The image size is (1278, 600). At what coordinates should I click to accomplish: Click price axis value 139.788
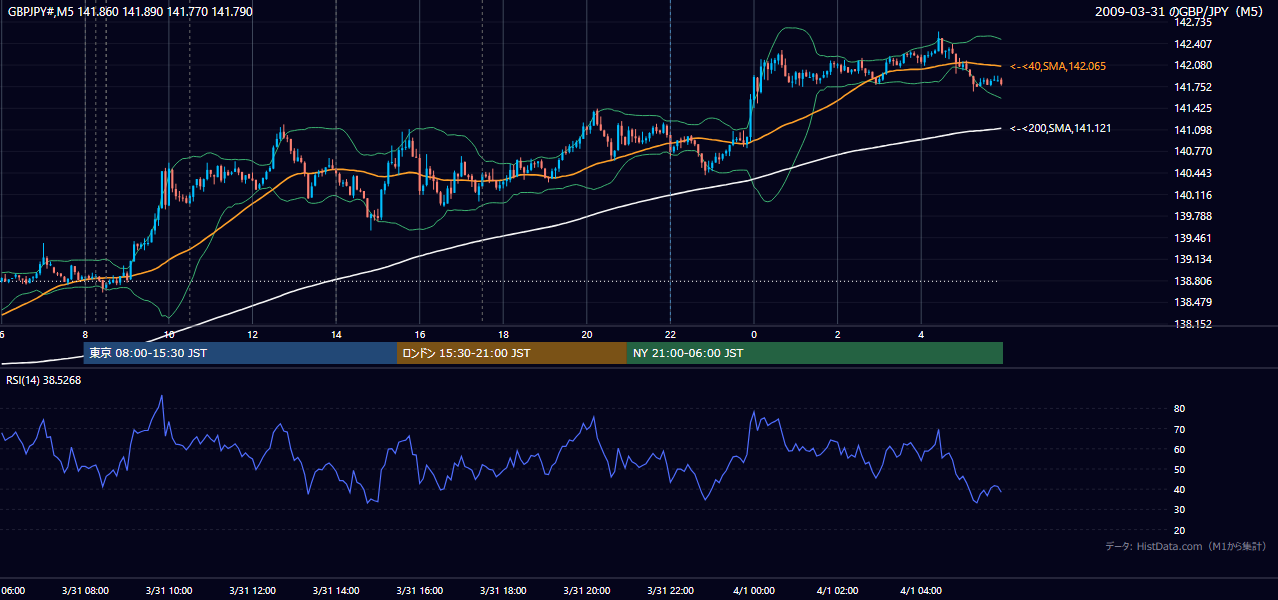[x=1194, y=216]
